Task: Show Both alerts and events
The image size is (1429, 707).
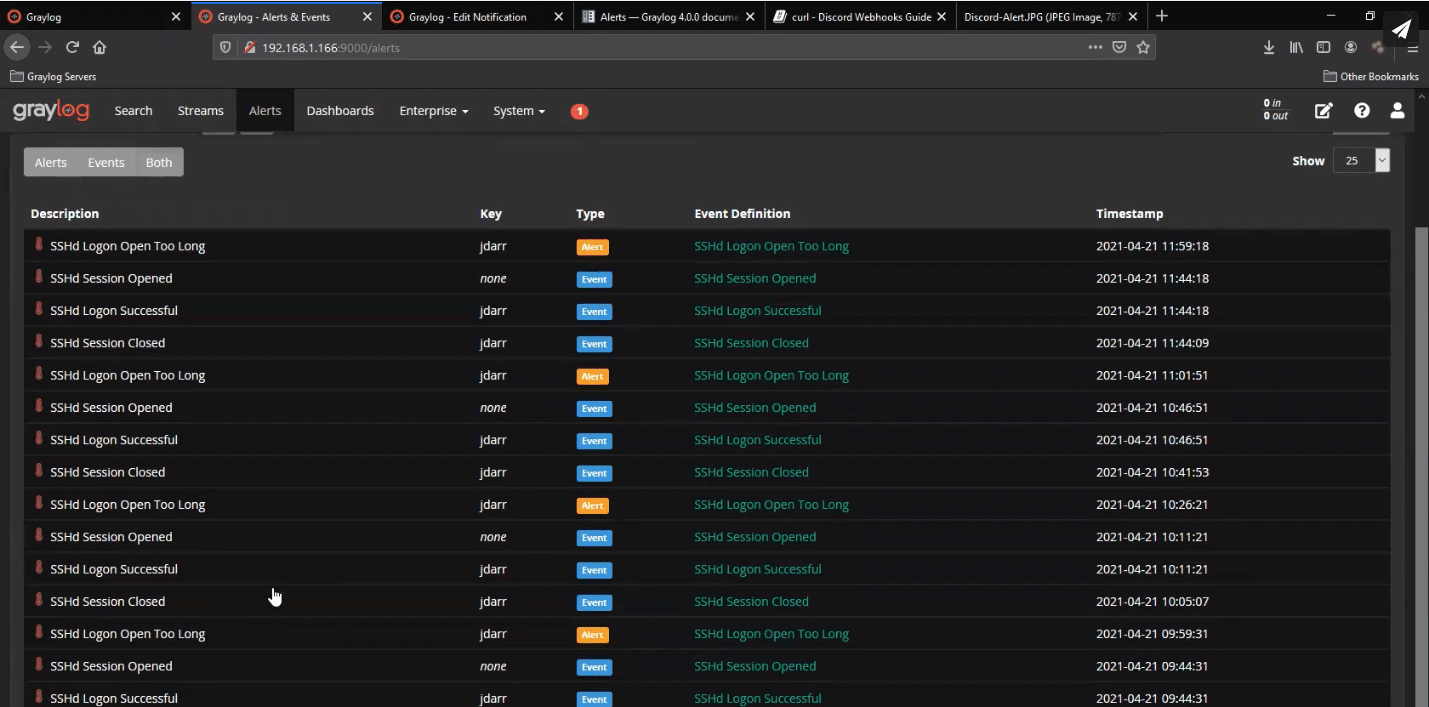Action: pos(159,163)
